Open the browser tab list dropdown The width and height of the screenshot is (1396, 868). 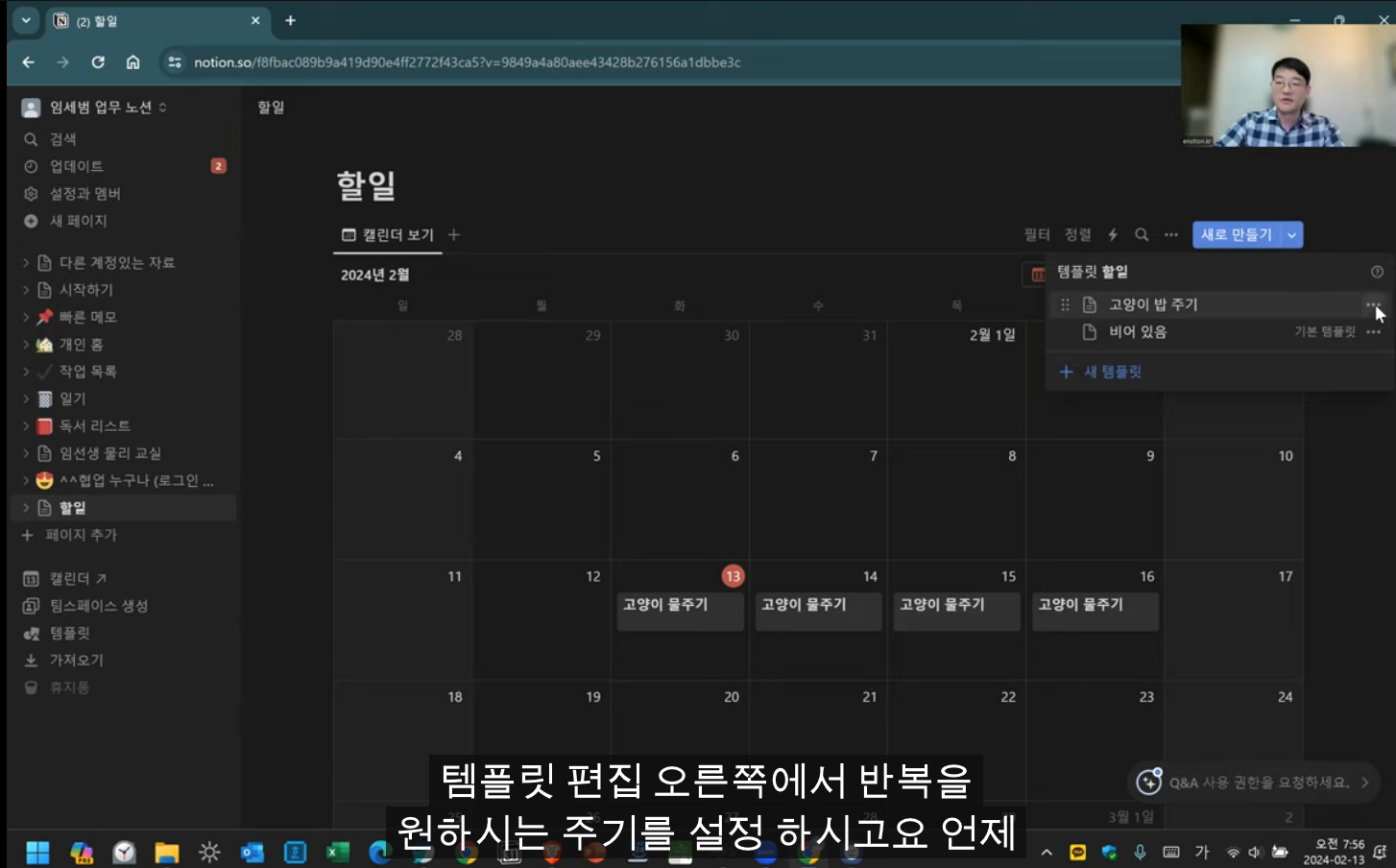(26, 20)
